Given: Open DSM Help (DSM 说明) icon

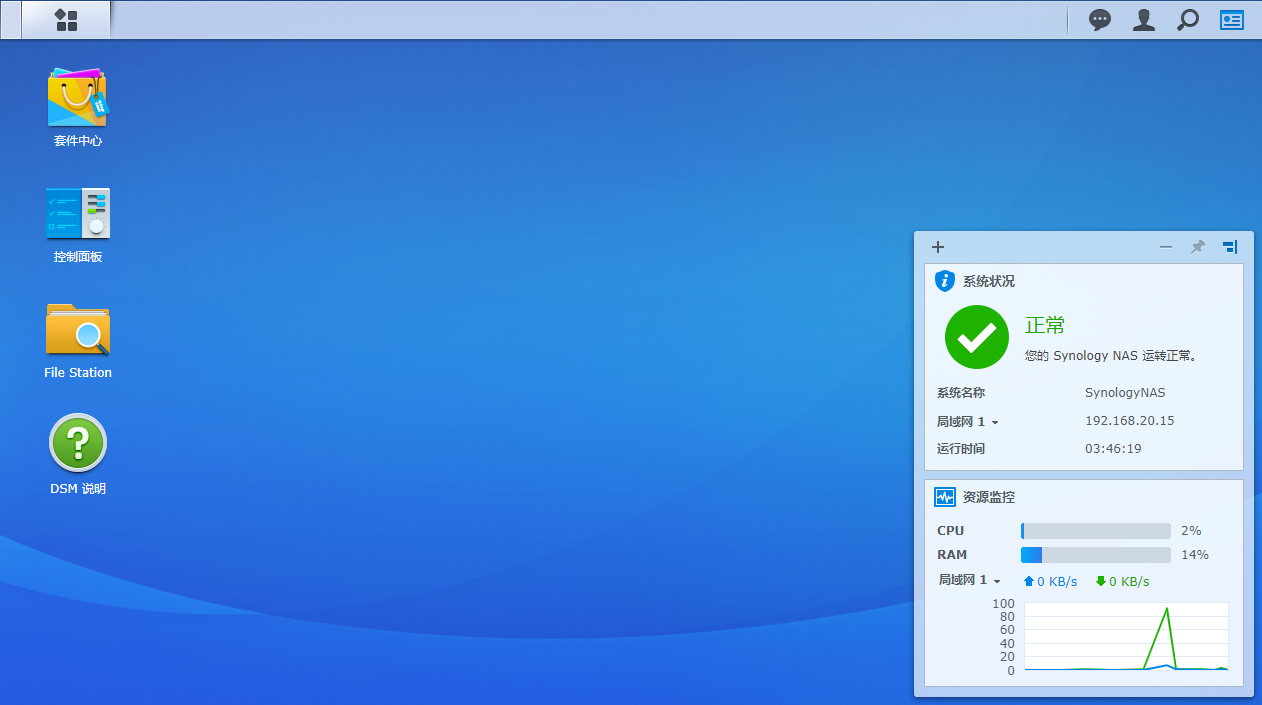Looking at the screenshot, I should pyautogui.click(x=78, y=455).
